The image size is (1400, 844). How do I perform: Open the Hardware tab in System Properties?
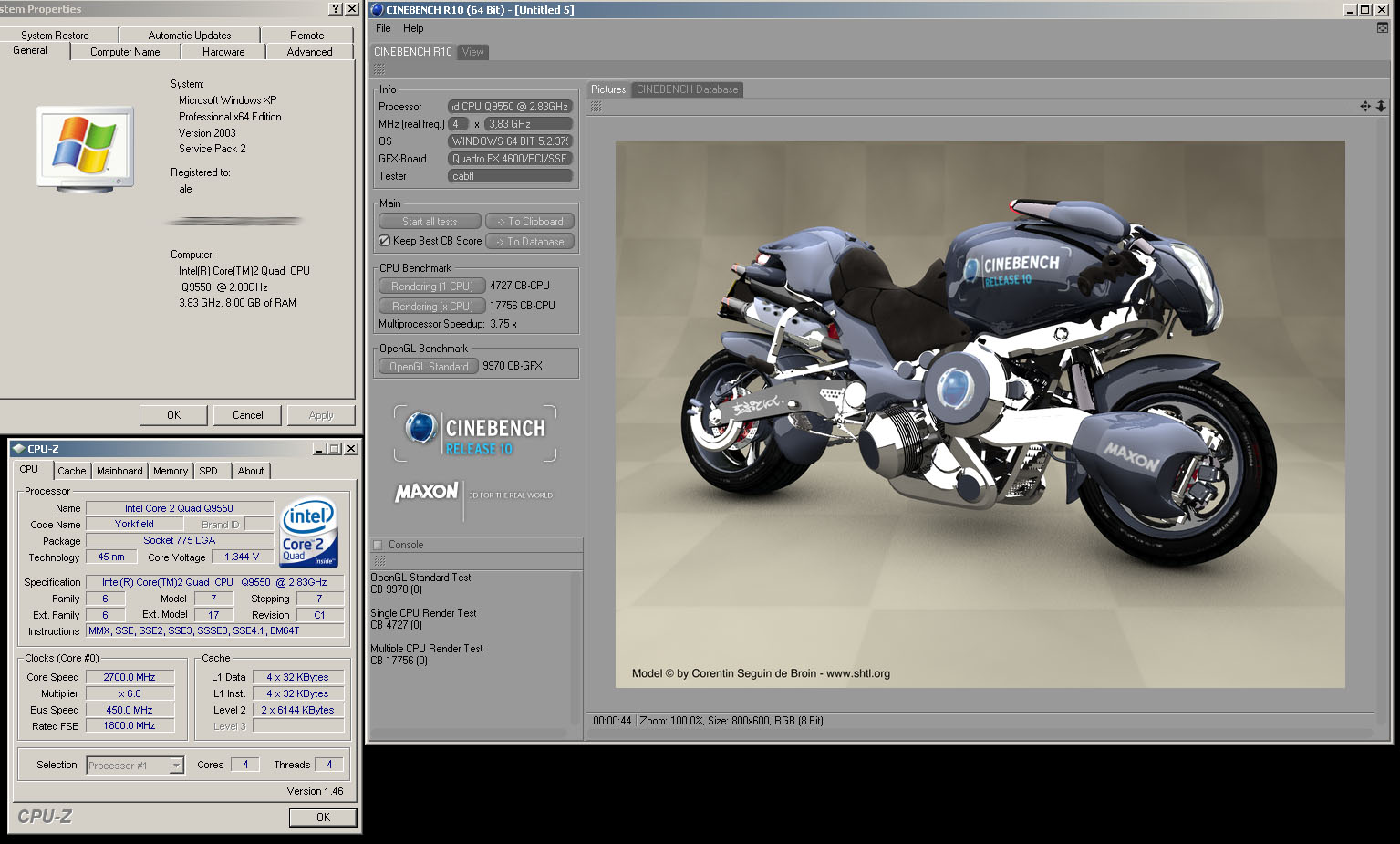223,52
